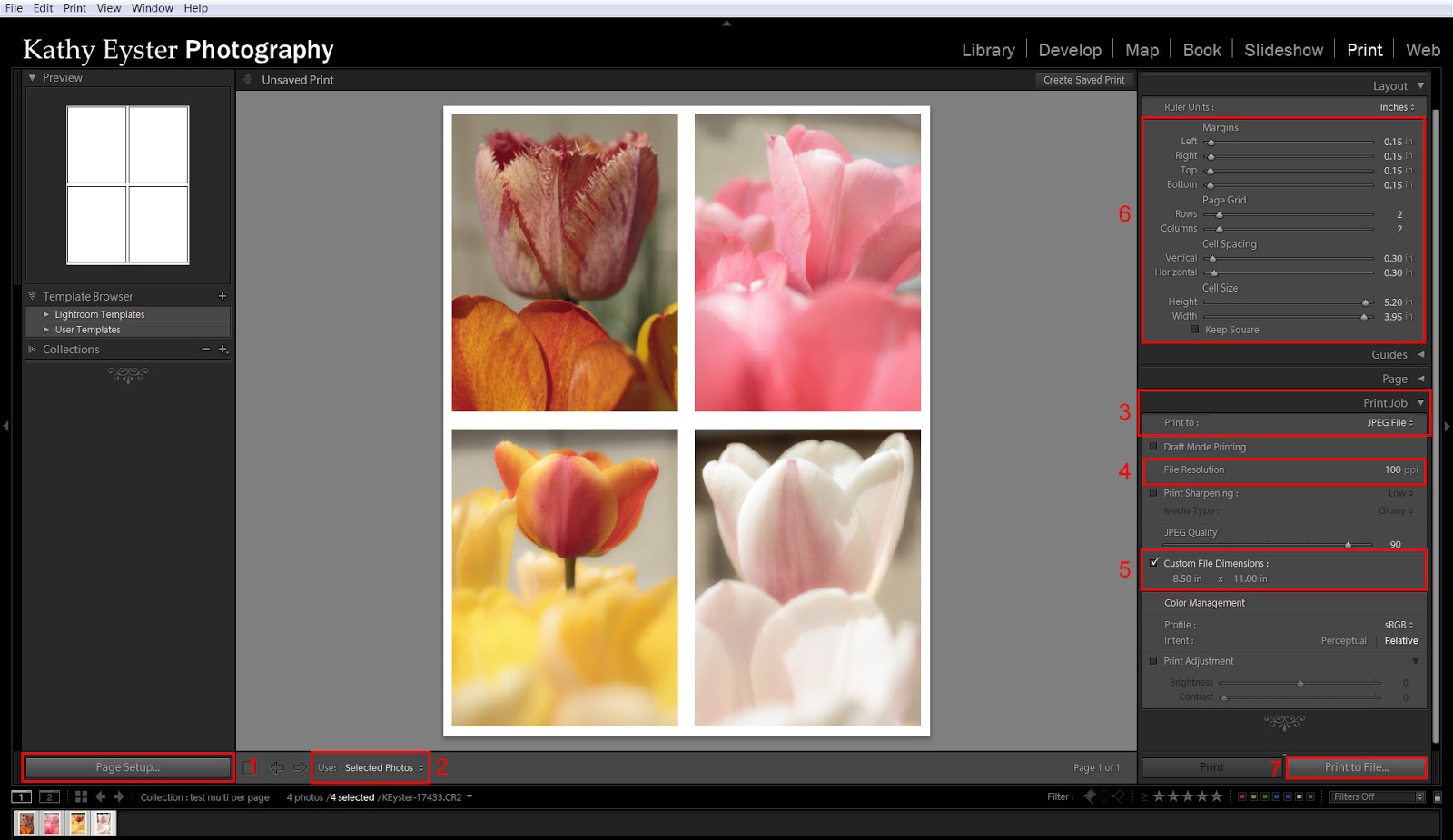Click the grid view icon in the filmstrip toolbar
The height and width of the screenshot is (840, 1453).
[81, 796]
